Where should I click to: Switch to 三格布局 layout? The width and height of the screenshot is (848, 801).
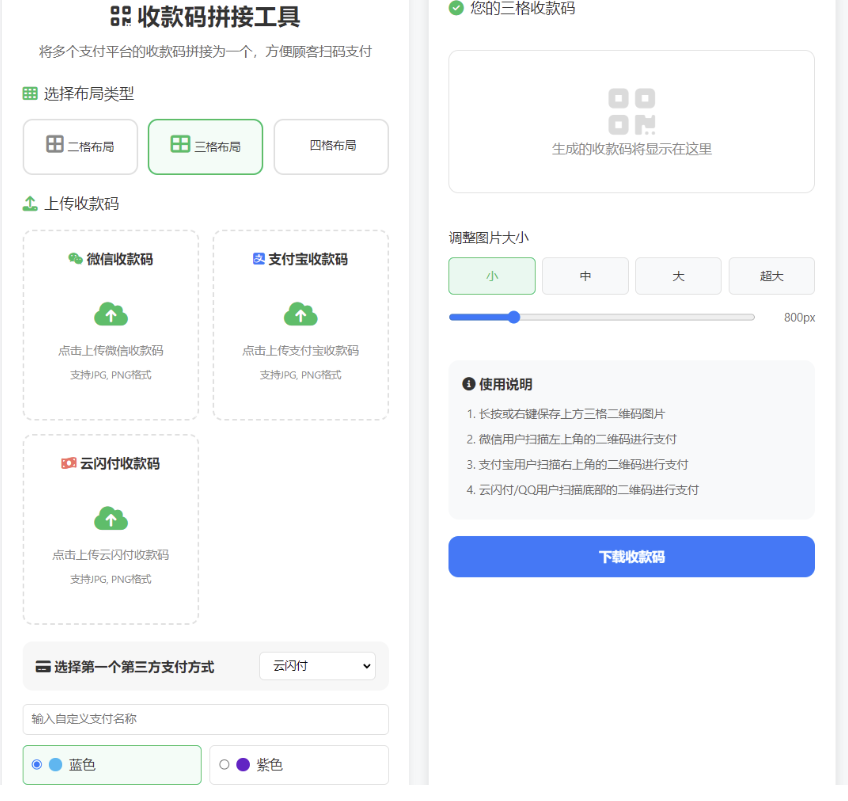pos(205,146)
